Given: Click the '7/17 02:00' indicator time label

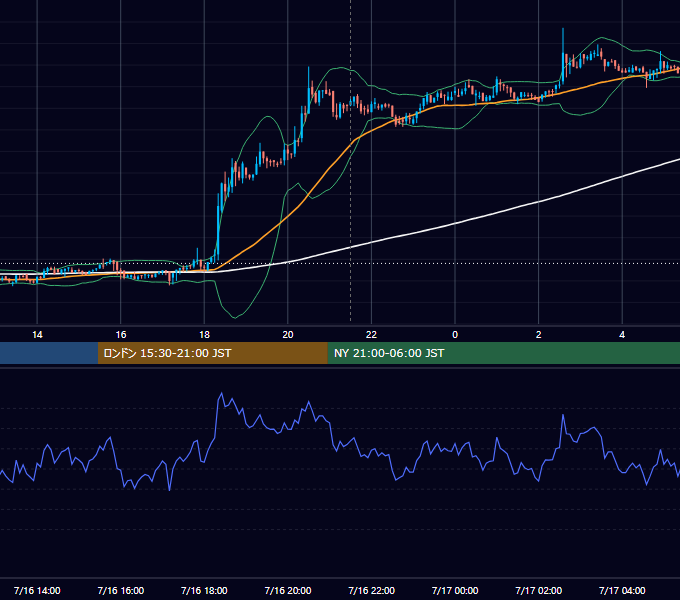Looking at the screenshot, I should (x=538, y=590).
